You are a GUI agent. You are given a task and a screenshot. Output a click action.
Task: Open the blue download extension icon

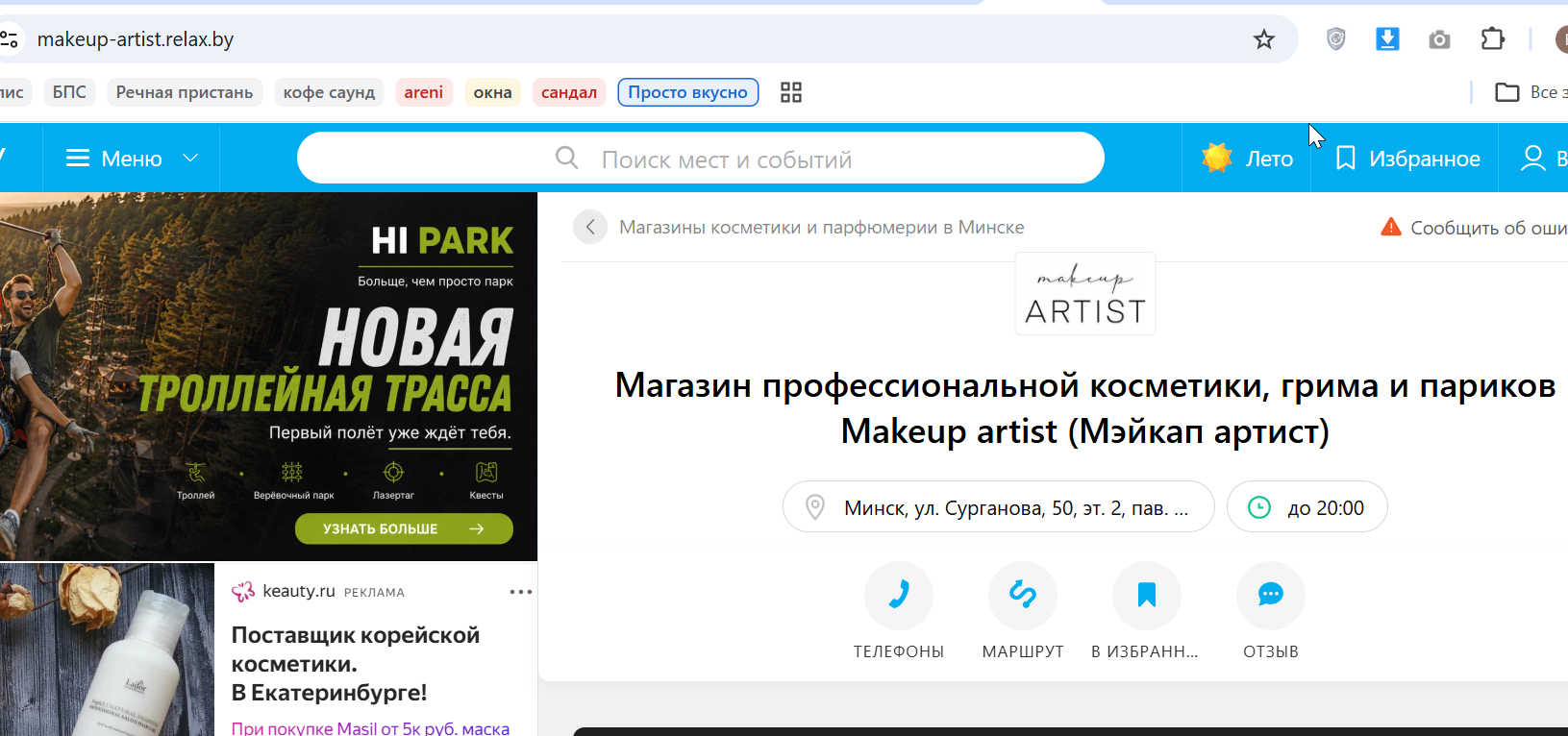tap(1387, 39)
